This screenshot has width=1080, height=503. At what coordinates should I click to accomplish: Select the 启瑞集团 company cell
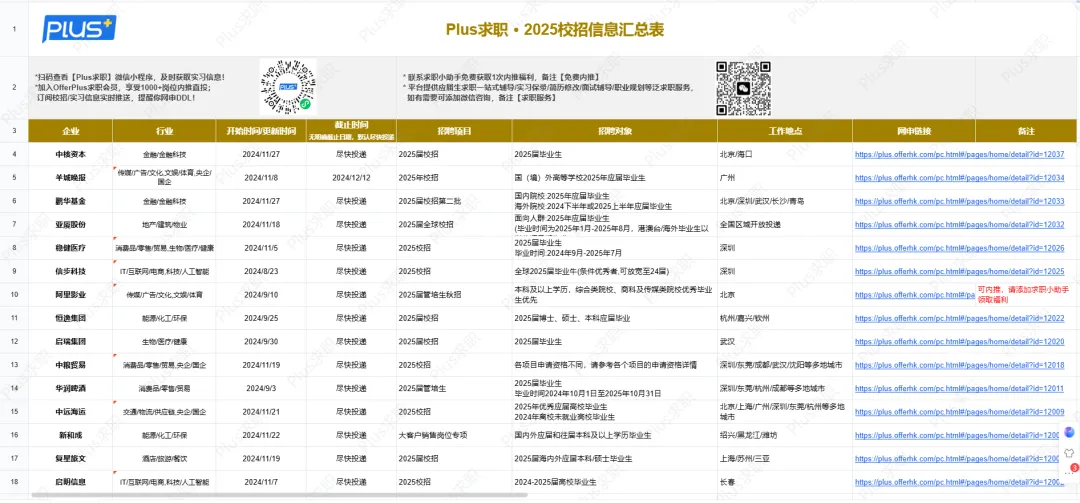[70, 342]
